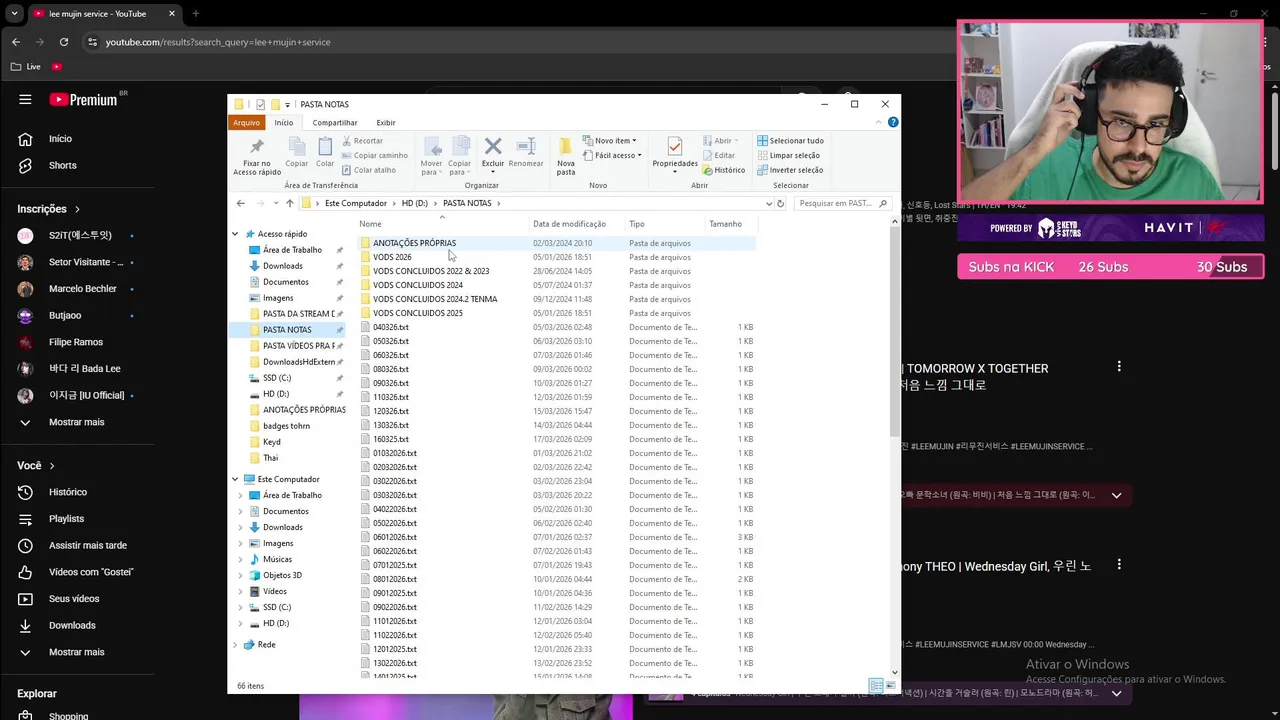Image resolution: width=1280 pixels, height=720 pixels.
Task: Open the Live bookmark in bookmarks bar
Action: click(x=26, y=66)
